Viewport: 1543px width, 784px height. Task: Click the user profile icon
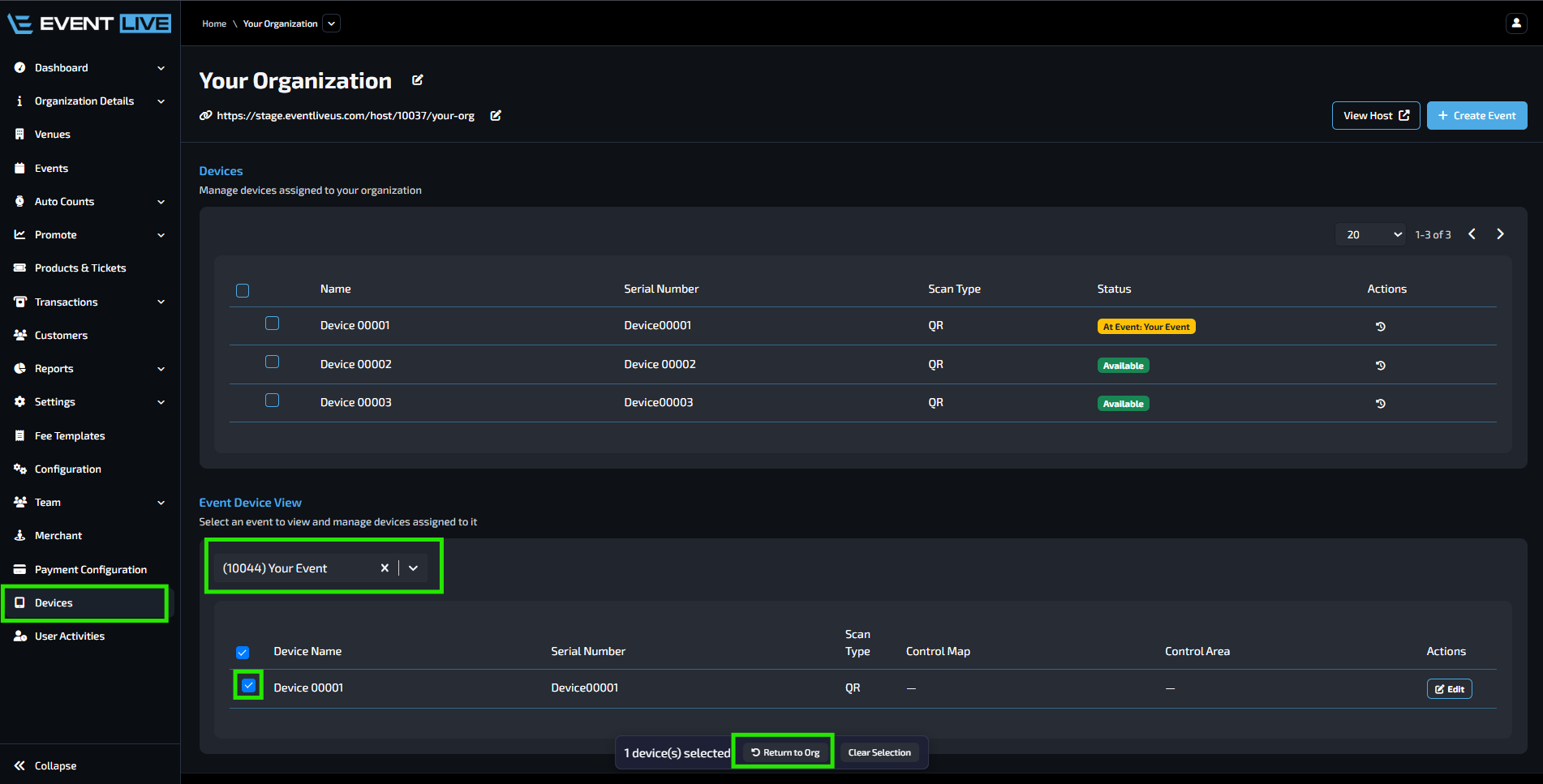click(x=1515, y=24)
